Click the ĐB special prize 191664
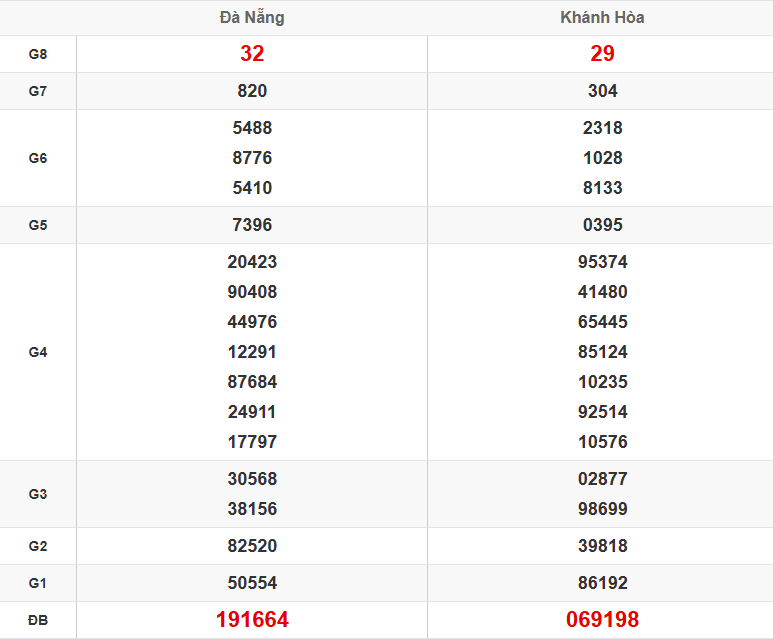The image size is (773, 639). pyautogui.click(x=252, y=620)
